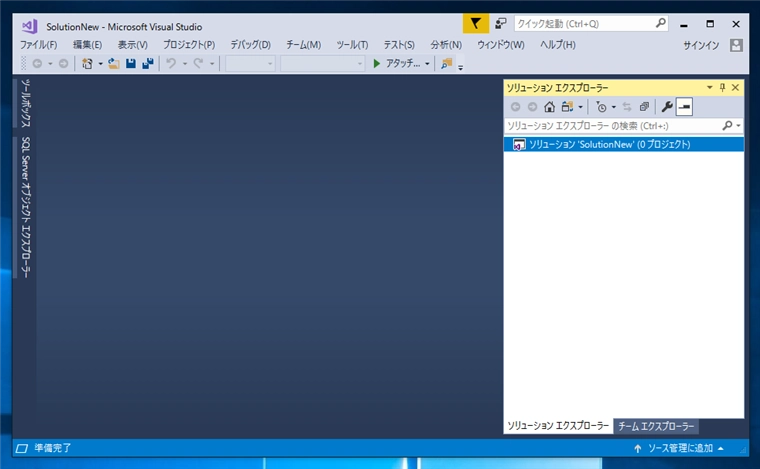Click the Redo arrow icon
Screen dimensions: 760x469
198,63
